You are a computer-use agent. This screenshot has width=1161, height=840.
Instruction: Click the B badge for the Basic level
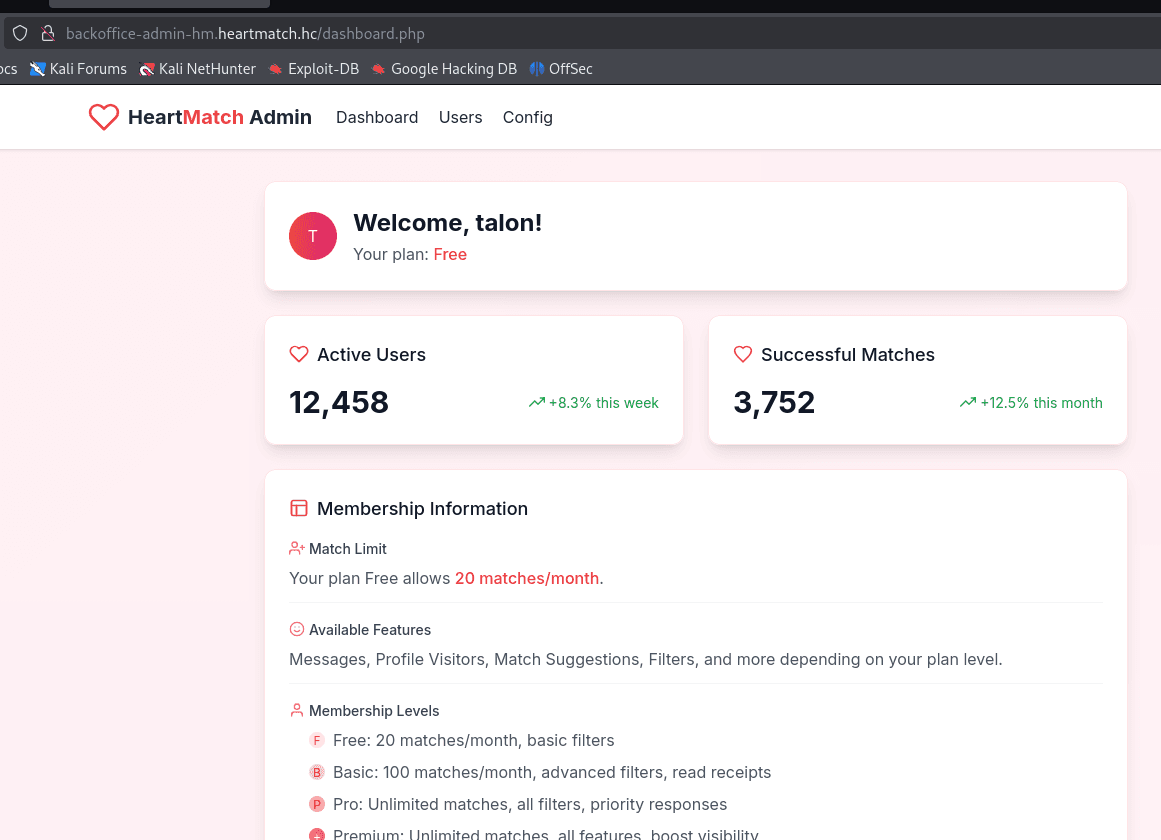(317, 772)
